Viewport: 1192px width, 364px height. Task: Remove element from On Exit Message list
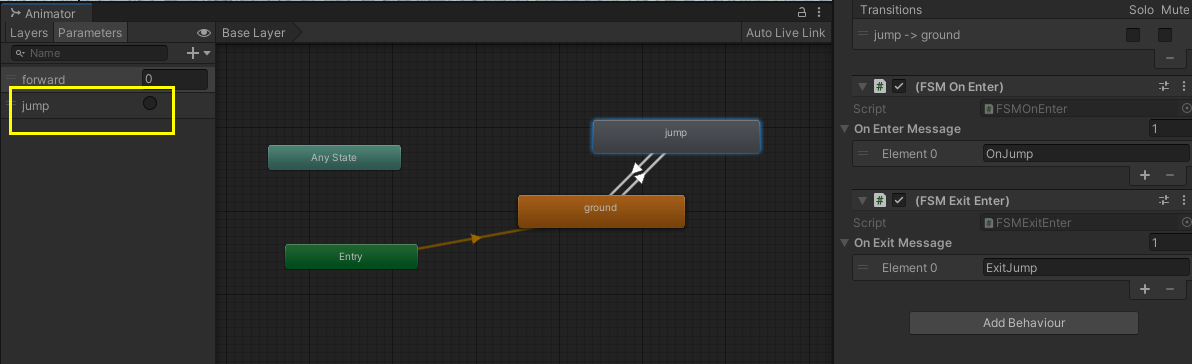pyautogui.click(x=1170, y=290)
